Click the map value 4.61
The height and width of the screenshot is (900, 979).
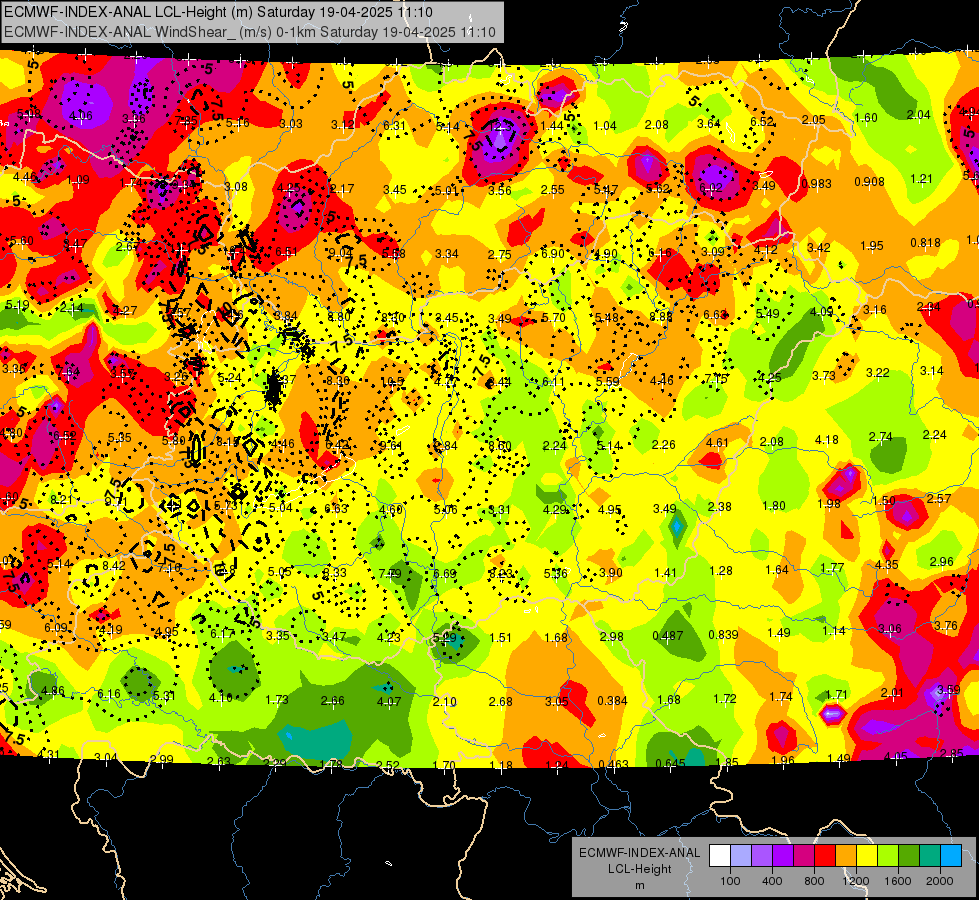pyautogui.click(x=717, y=443)
